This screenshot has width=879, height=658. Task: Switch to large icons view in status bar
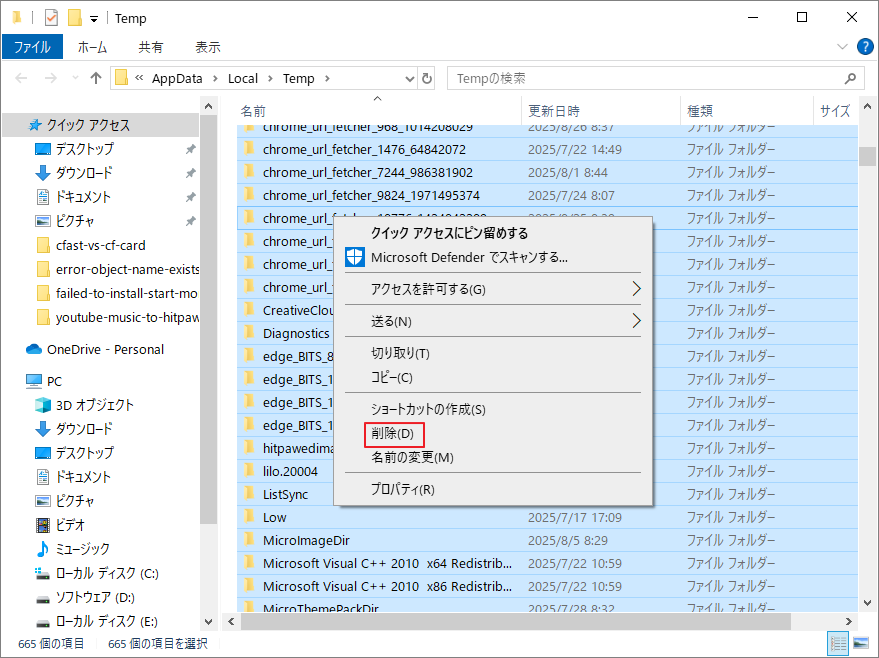click(861, 643)
